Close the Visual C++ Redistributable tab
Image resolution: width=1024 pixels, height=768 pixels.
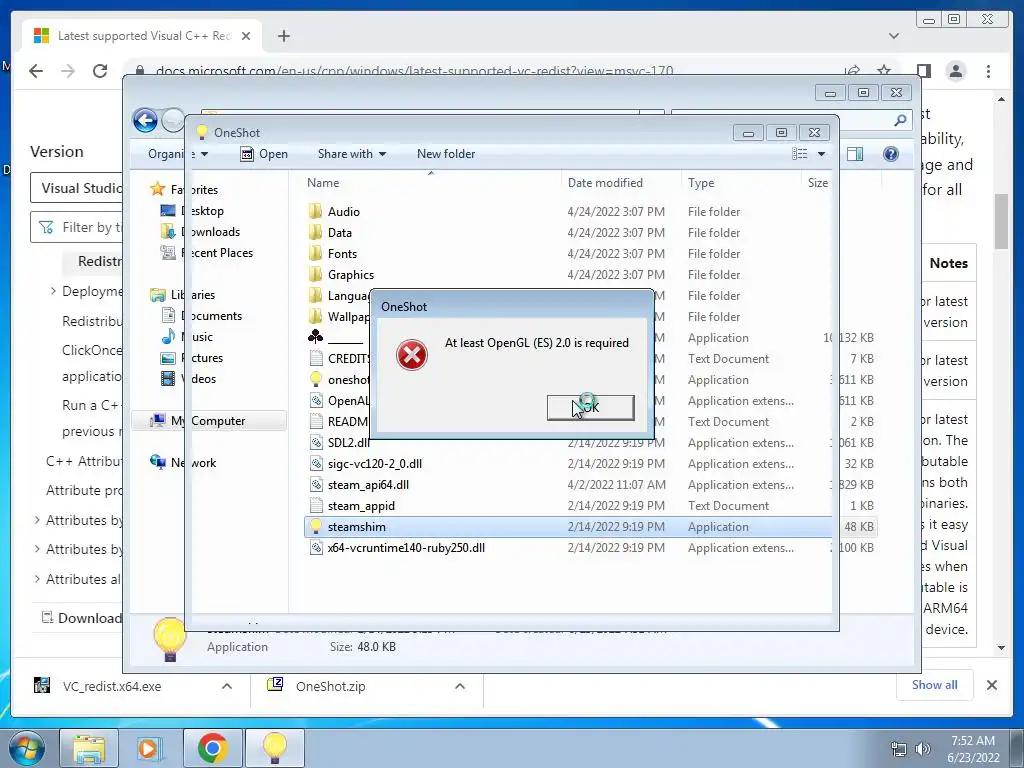coord(246,36)
